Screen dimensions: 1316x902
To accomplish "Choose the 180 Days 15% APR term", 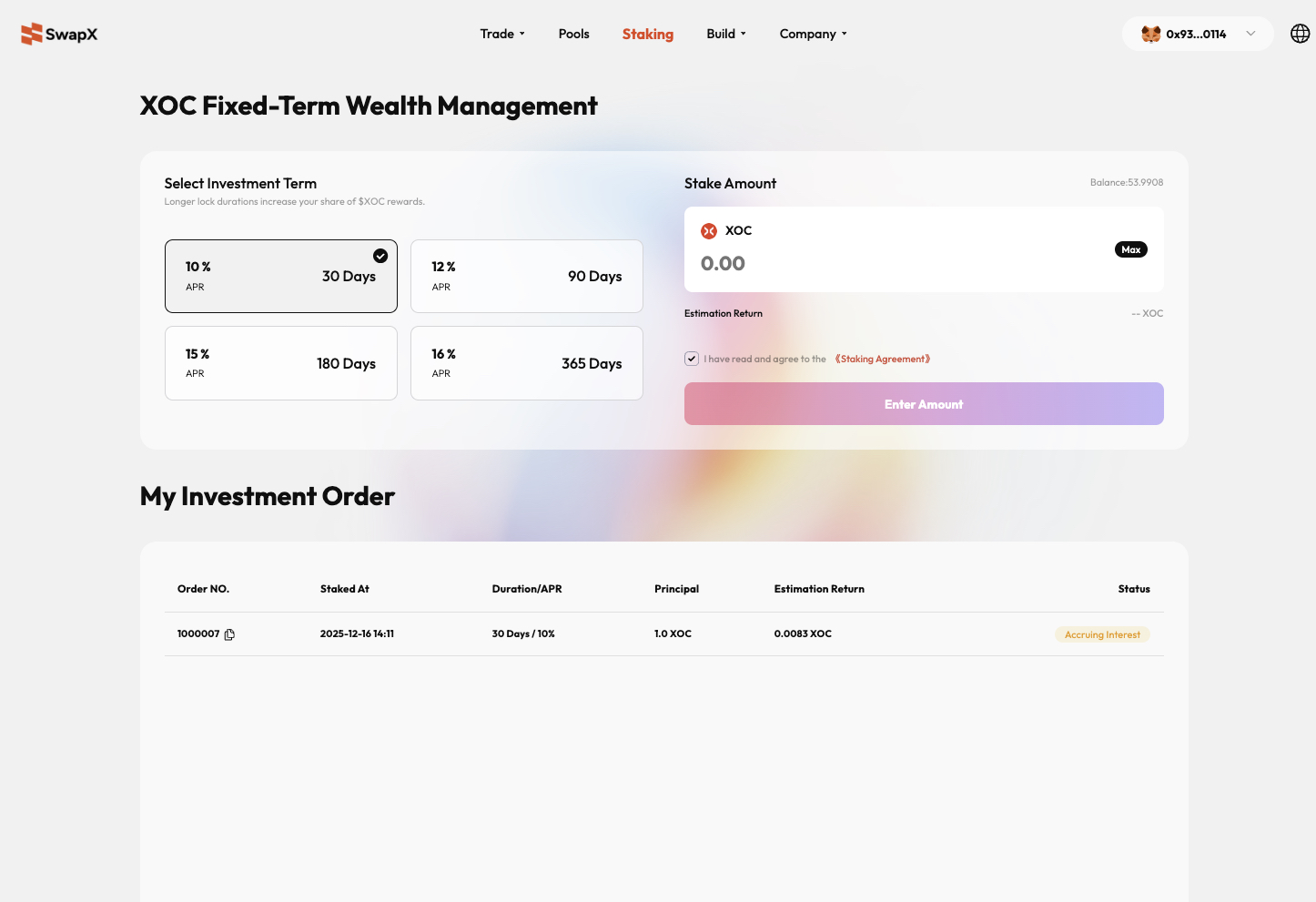I will tap(280, 363).
